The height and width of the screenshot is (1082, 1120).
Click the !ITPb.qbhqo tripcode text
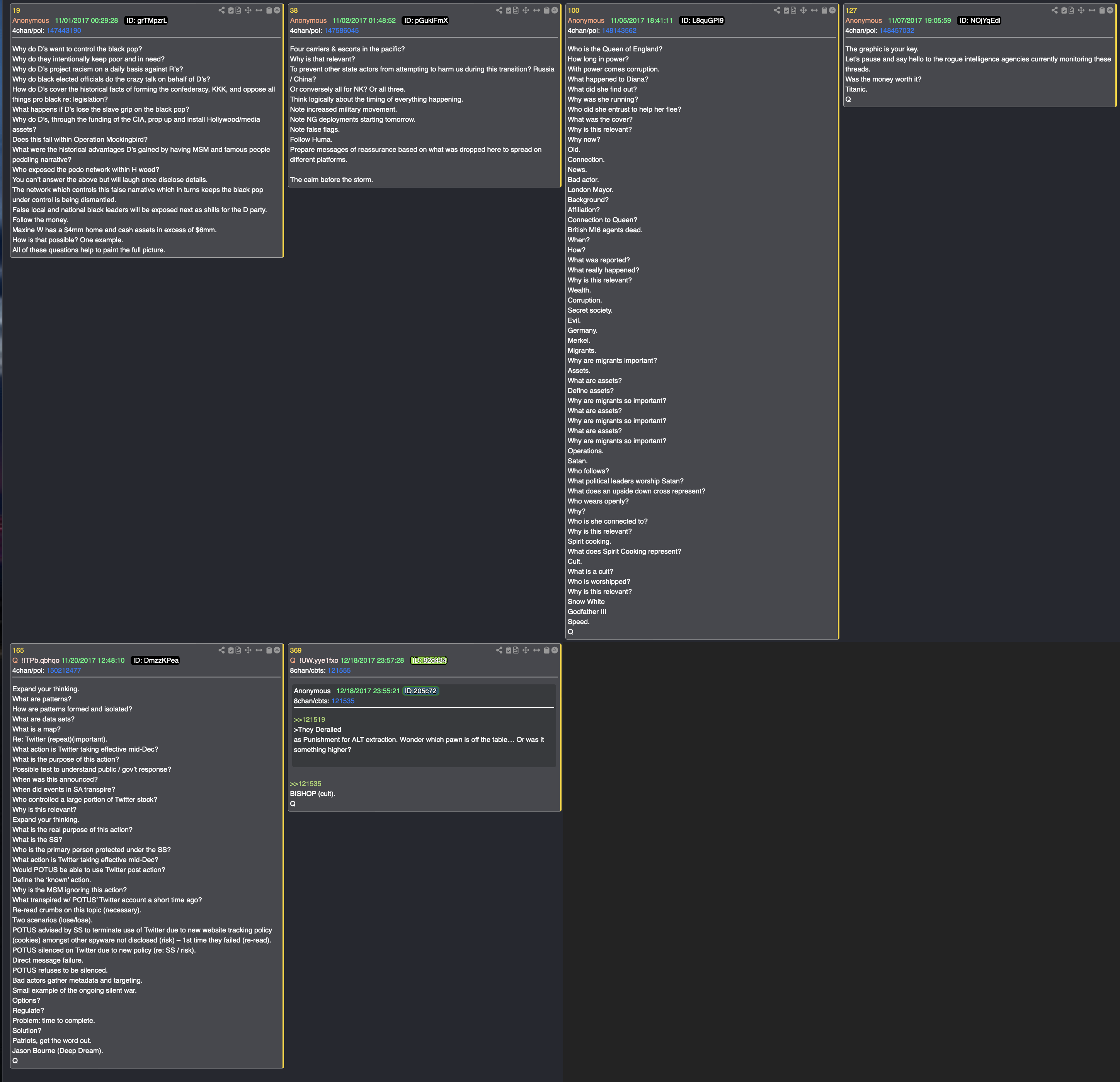(x=41, y=660)
